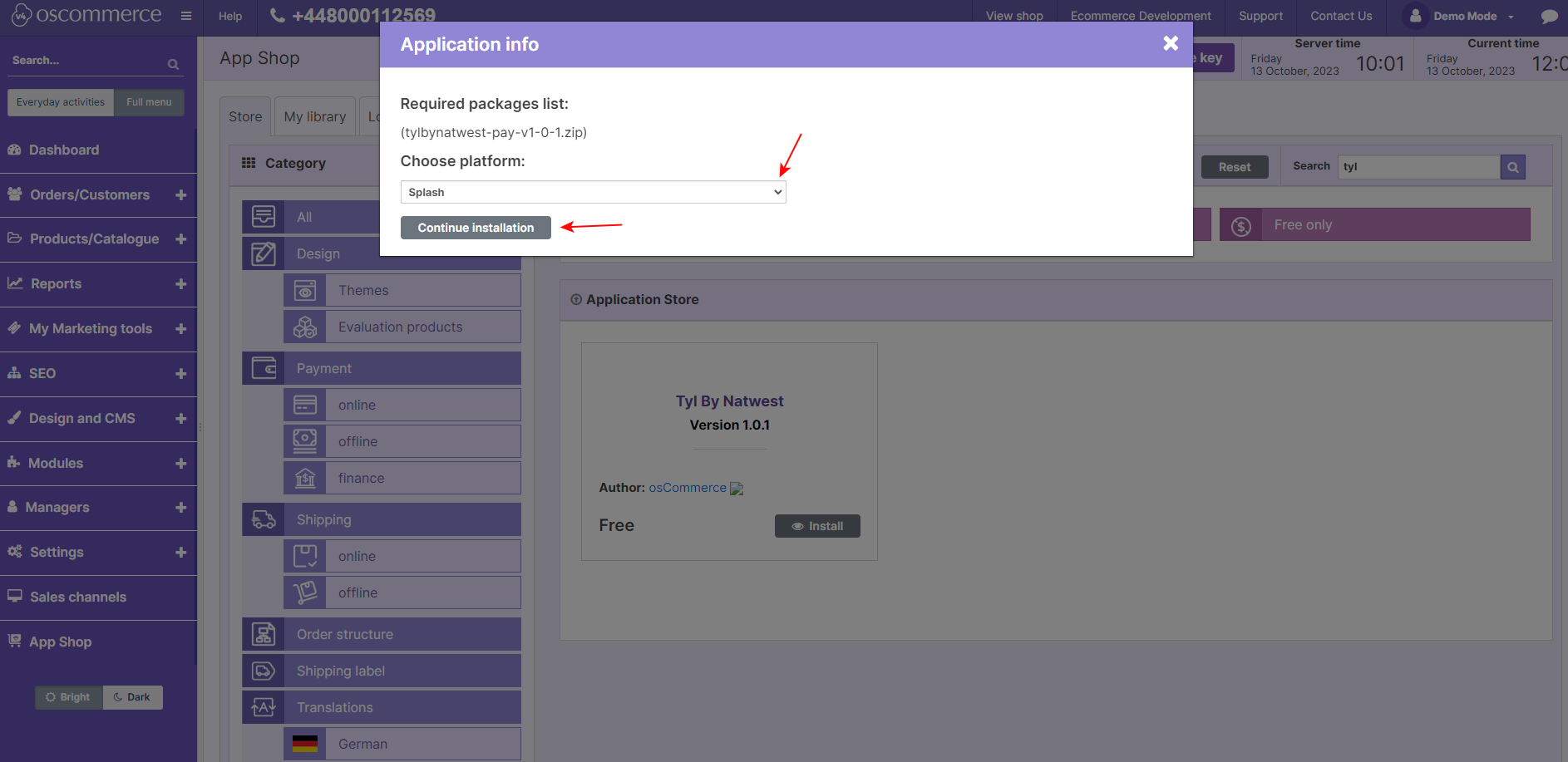Expand Modules menu
1568x762 pixels.
[x=180, y=463]
